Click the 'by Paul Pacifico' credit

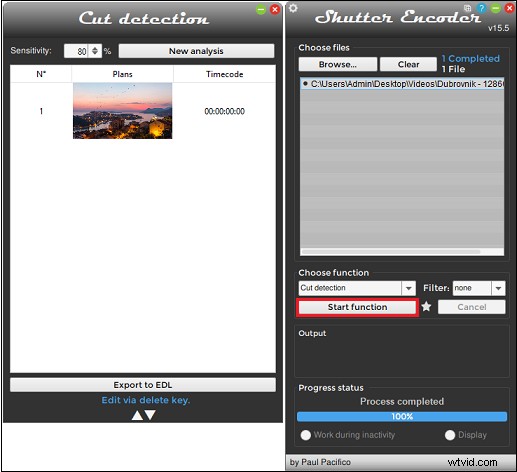coord(320,462)
